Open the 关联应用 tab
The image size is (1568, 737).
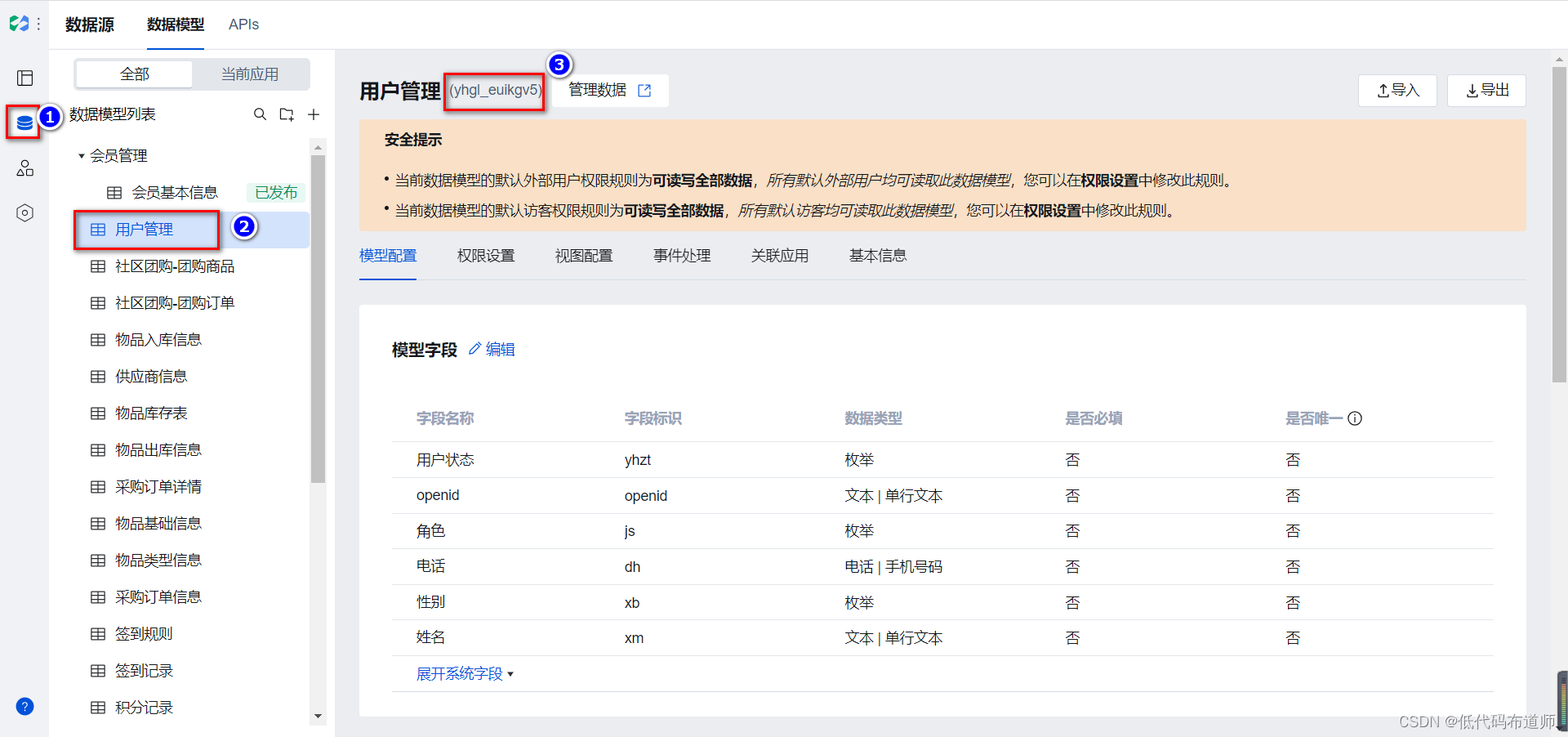tap(780, 256)
